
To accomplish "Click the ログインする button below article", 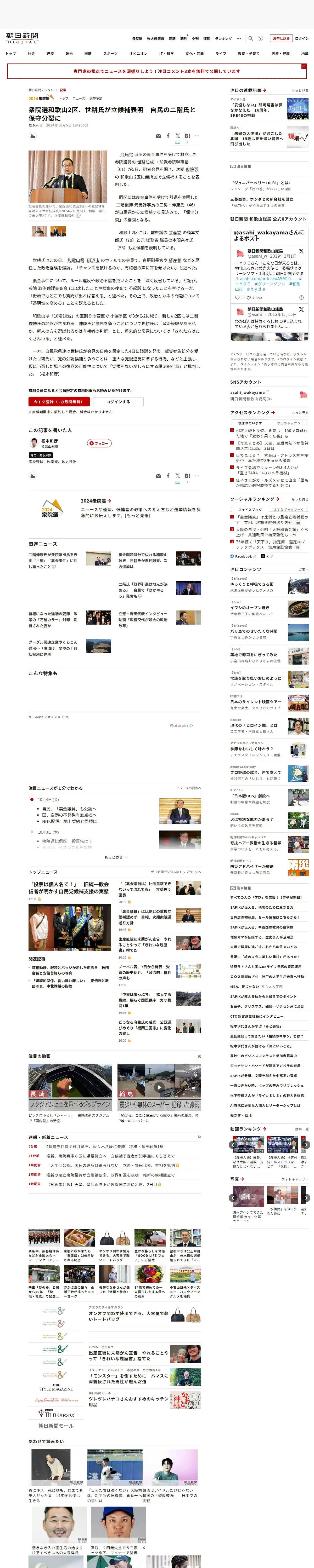I will click(x=118, y=402).
